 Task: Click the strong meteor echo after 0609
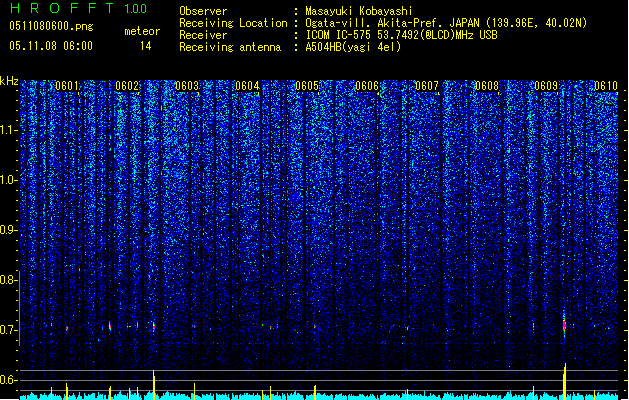click(x=564, y=326)
